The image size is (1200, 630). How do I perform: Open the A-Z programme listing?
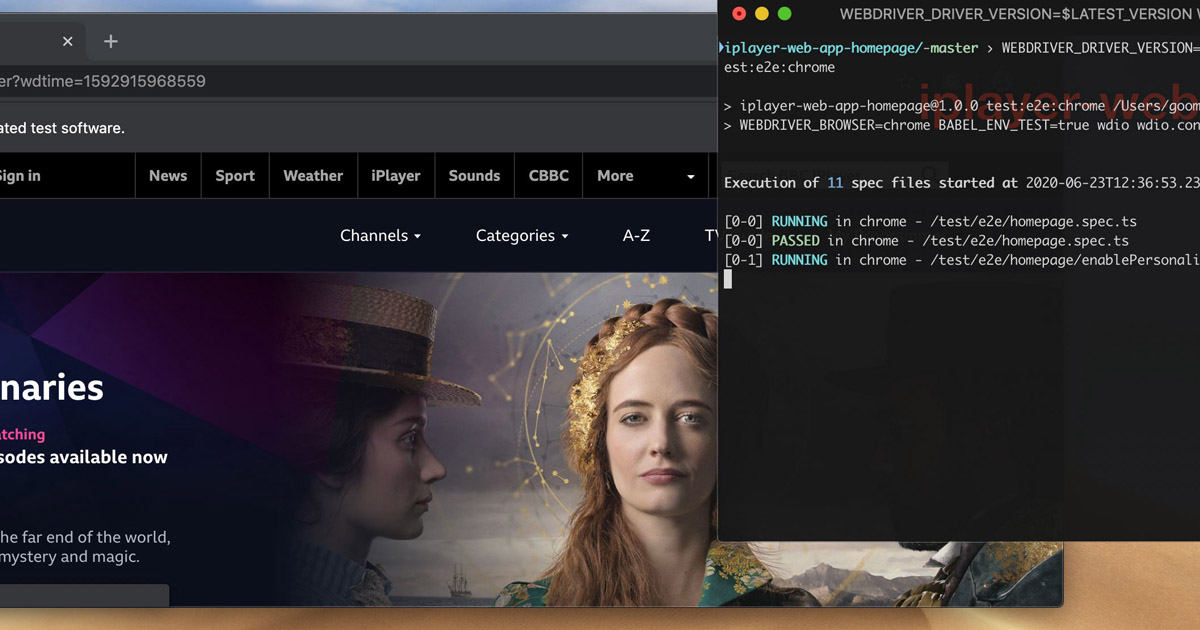pos(636,236)
